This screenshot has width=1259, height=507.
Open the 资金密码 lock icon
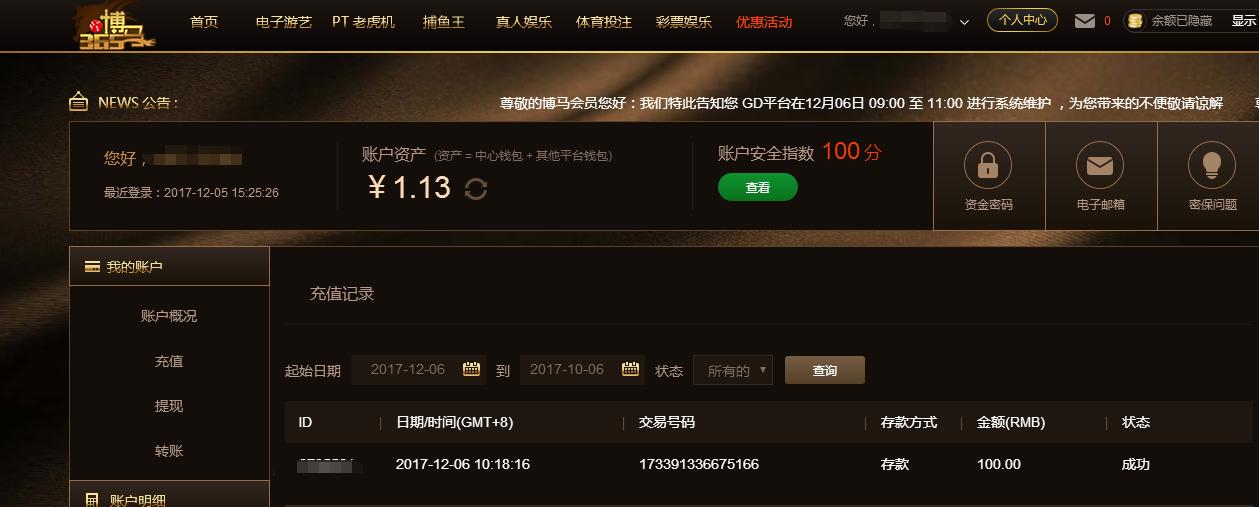tap(988, 164)
